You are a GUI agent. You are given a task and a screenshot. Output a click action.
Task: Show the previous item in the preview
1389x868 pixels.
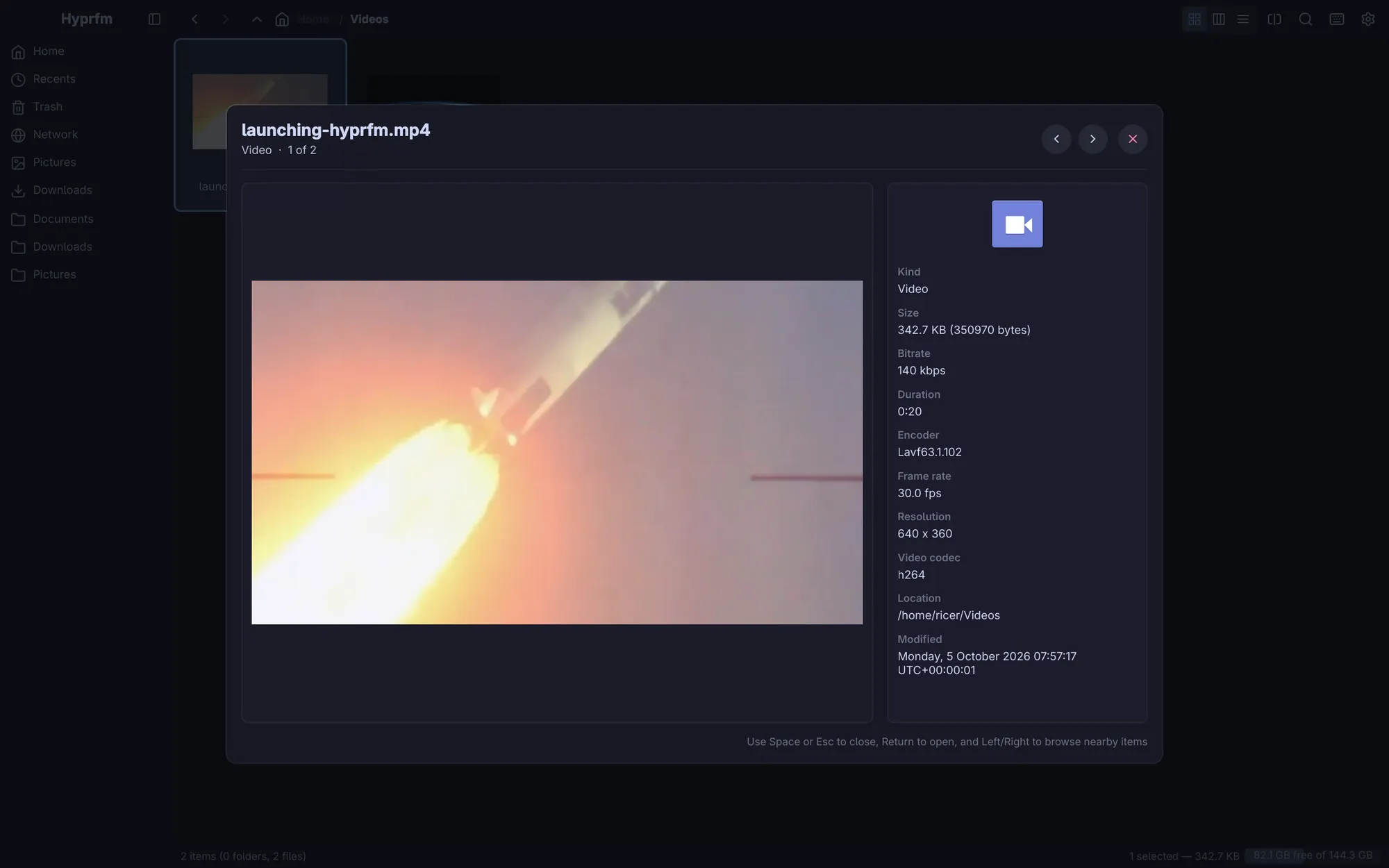(x=1056, y=139)
